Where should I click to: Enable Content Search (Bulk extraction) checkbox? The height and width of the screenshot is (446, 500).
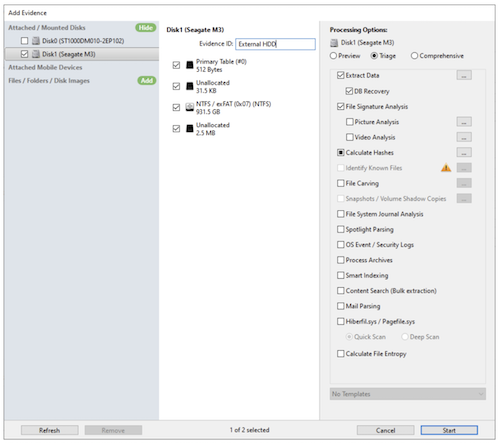click(x=340, y=291)
